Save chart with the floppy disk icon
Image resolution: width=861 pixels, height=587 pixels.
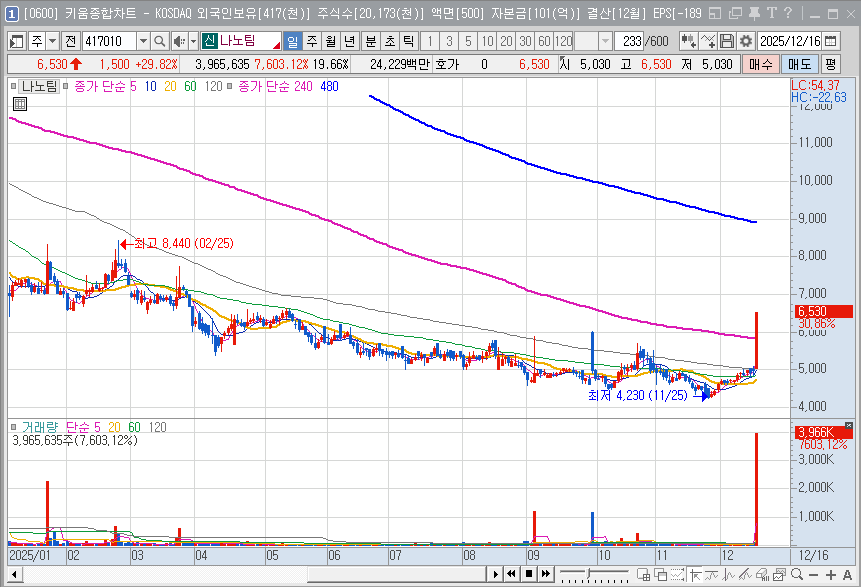click(x=726, y=41)
